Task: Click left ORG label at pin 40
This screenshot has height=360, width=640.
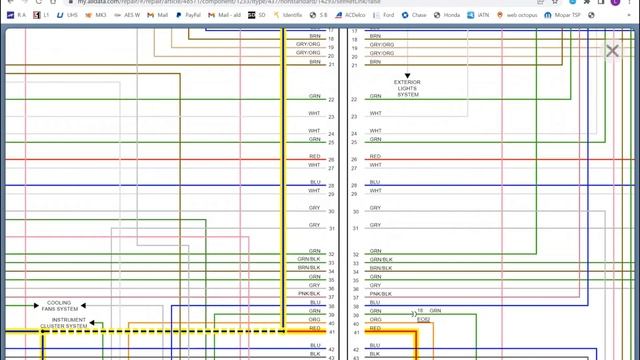Action: click(x=314, y=320)
